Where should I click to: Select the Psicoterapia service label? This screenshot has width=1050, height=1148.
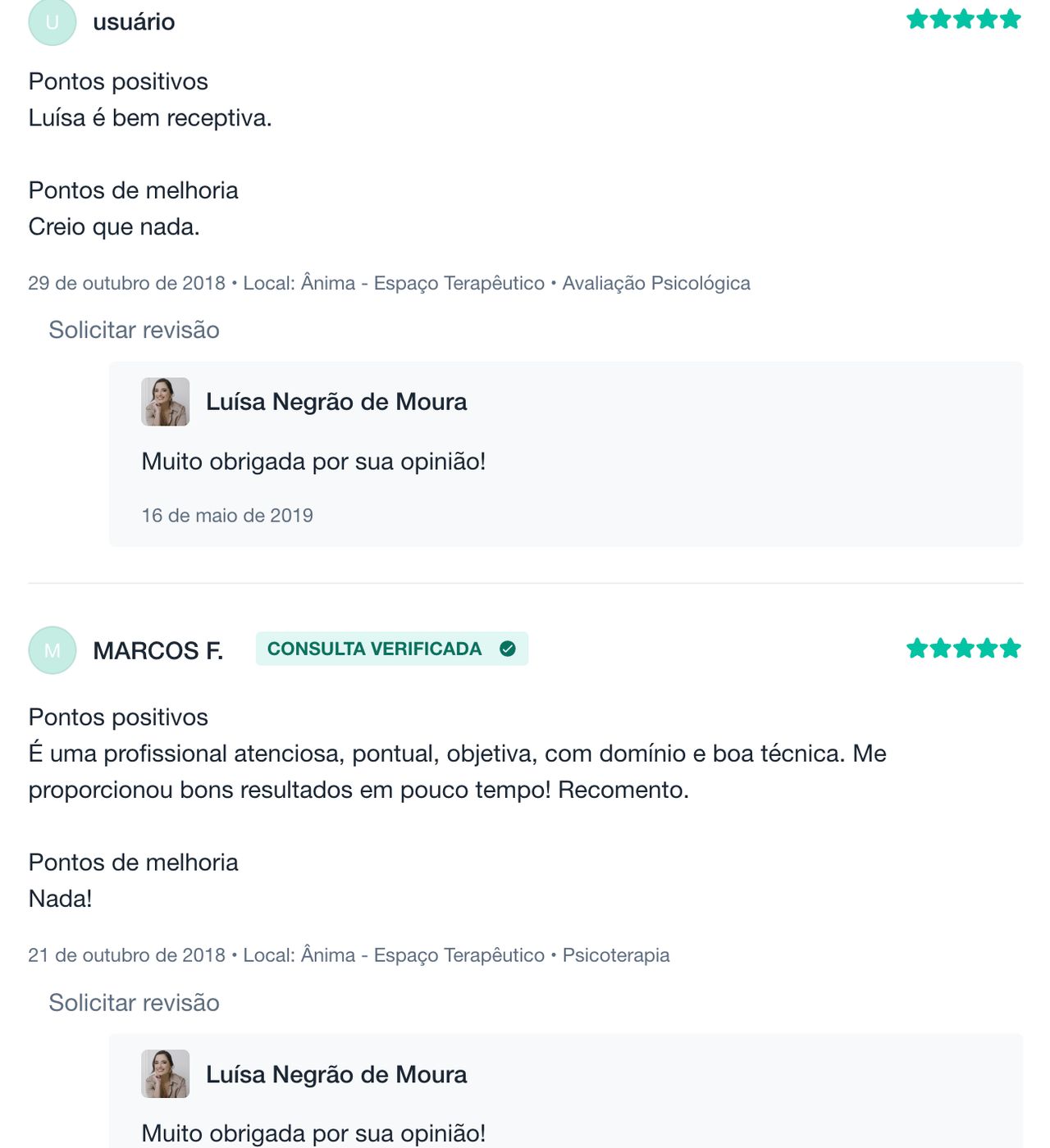click(615, 954)
